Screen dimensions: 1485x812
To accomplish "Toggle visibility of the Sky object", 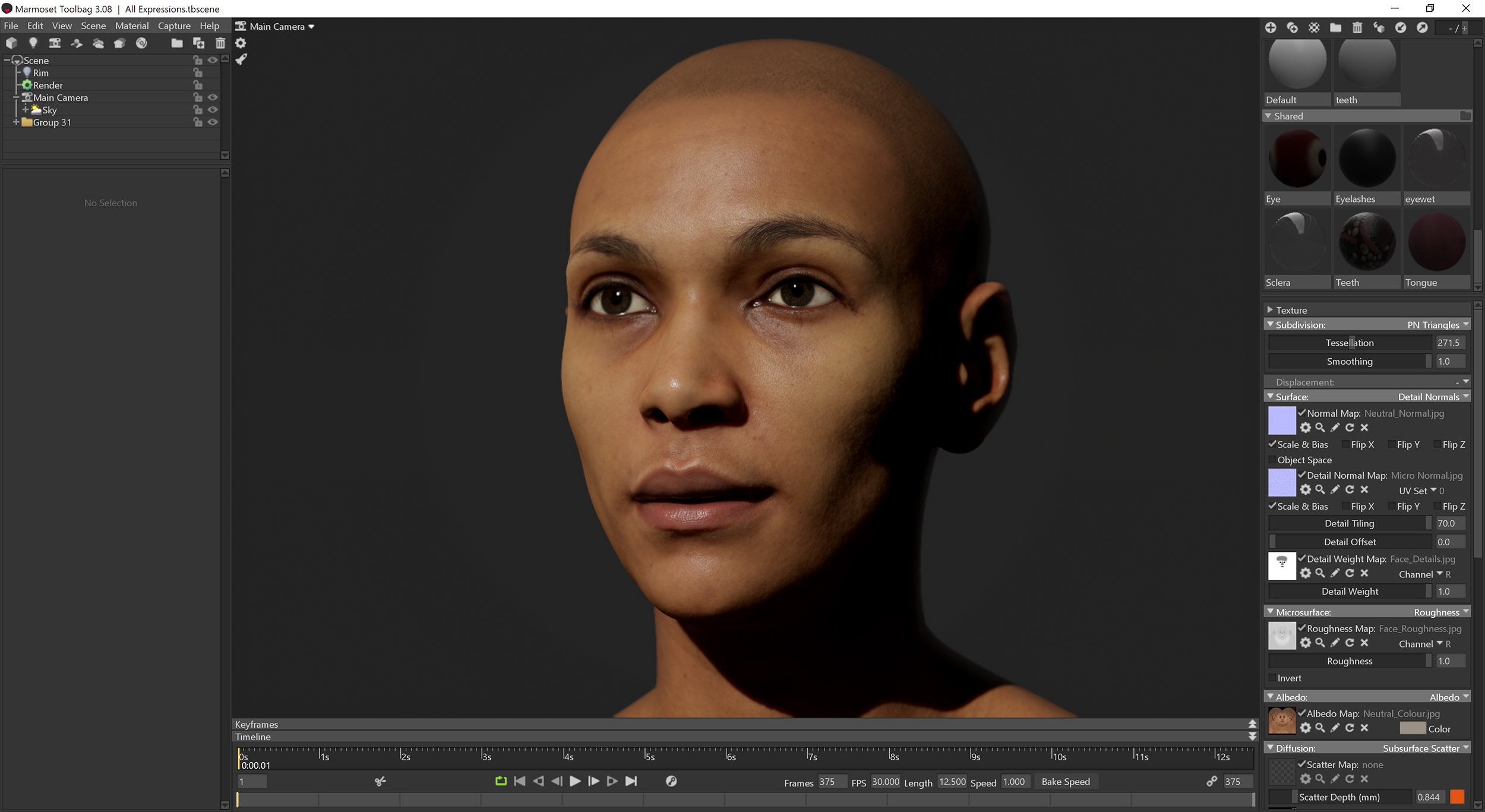I will coord(213,110).
